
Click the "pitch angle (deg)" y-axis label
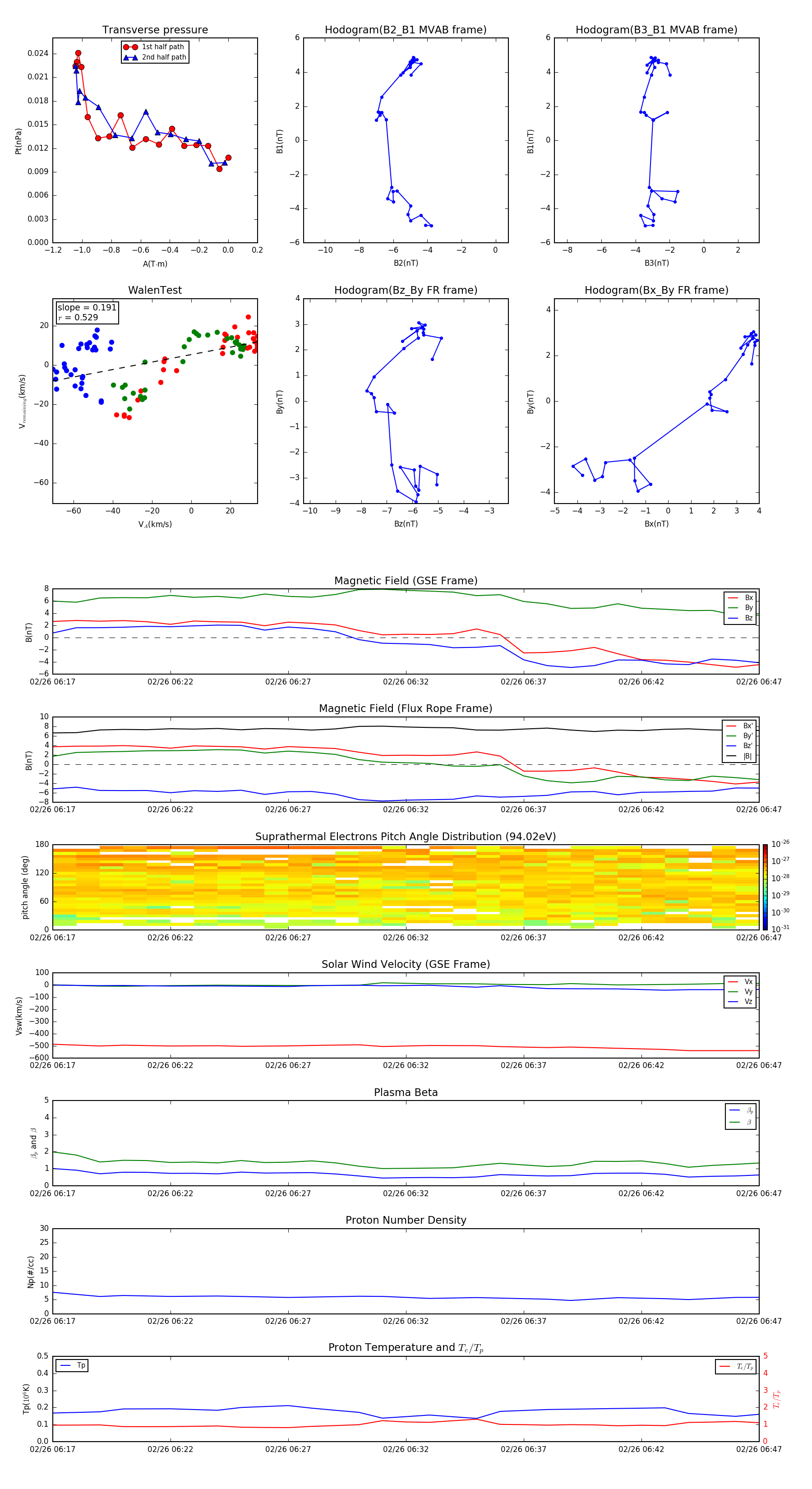(x=25, y=887)
